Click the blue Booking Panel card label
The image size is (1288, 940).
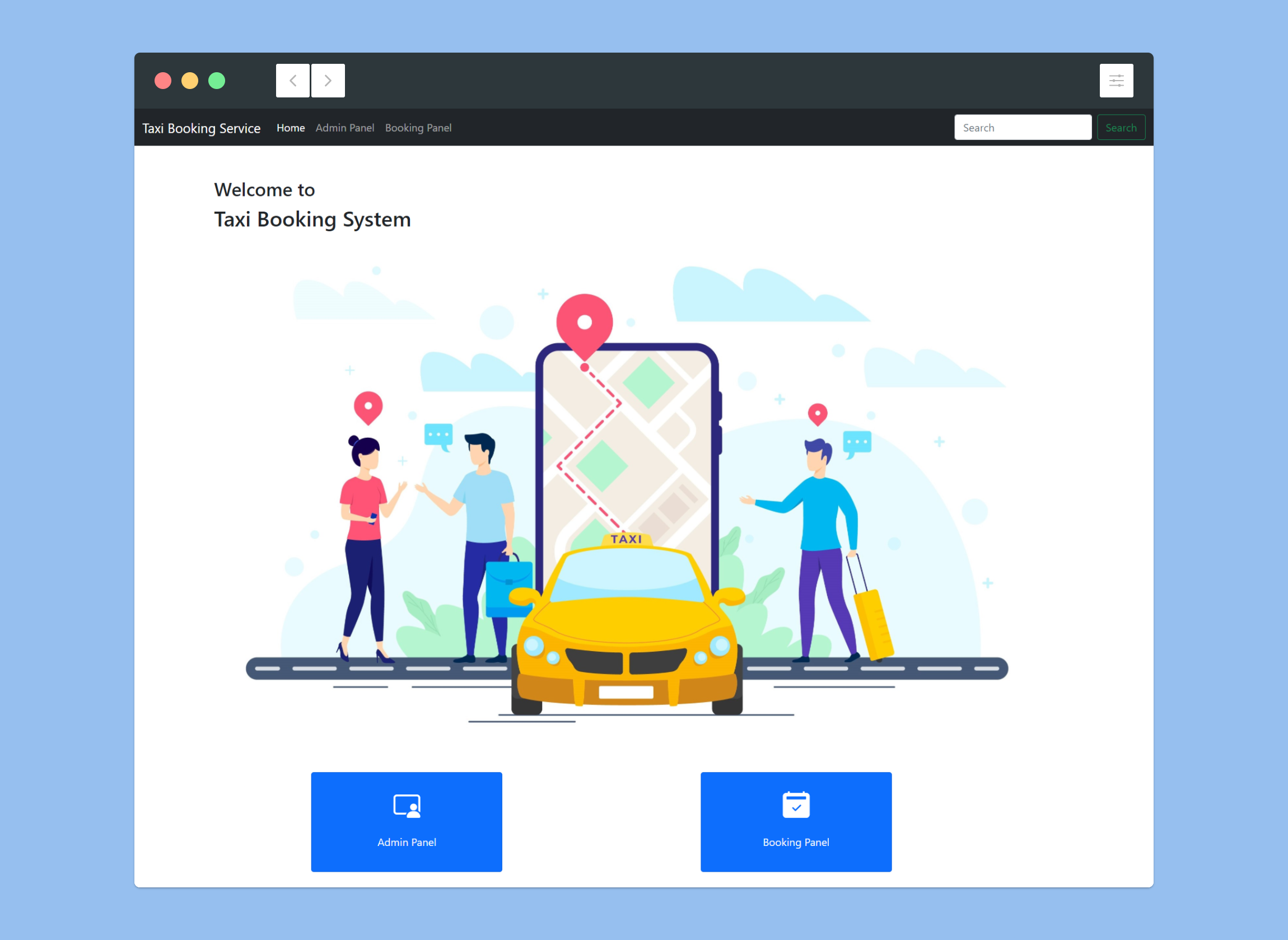[x=796, y=842]
